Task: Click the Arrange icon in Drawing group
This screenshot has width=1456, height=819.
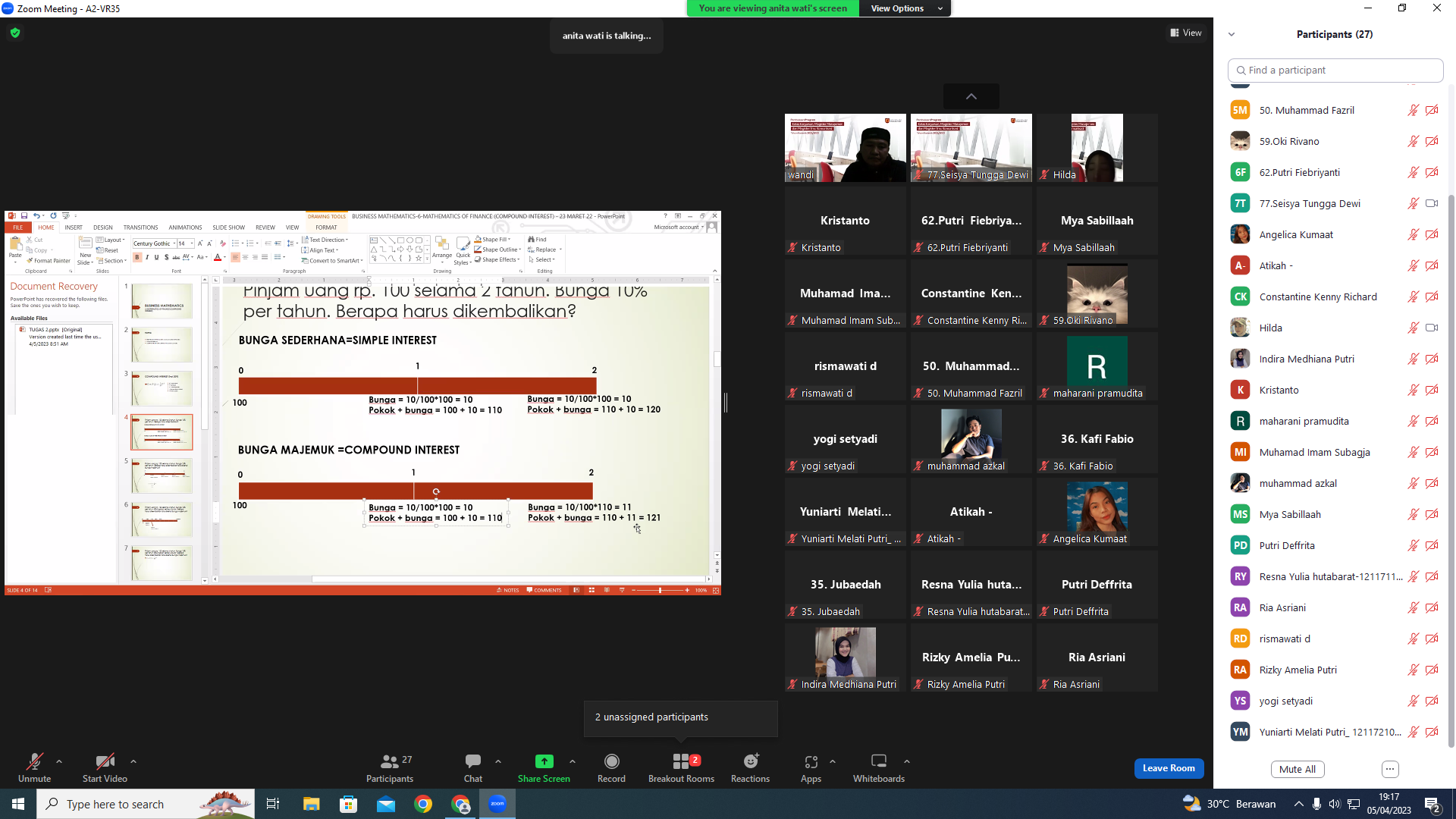Action: [x=442, y=244]
